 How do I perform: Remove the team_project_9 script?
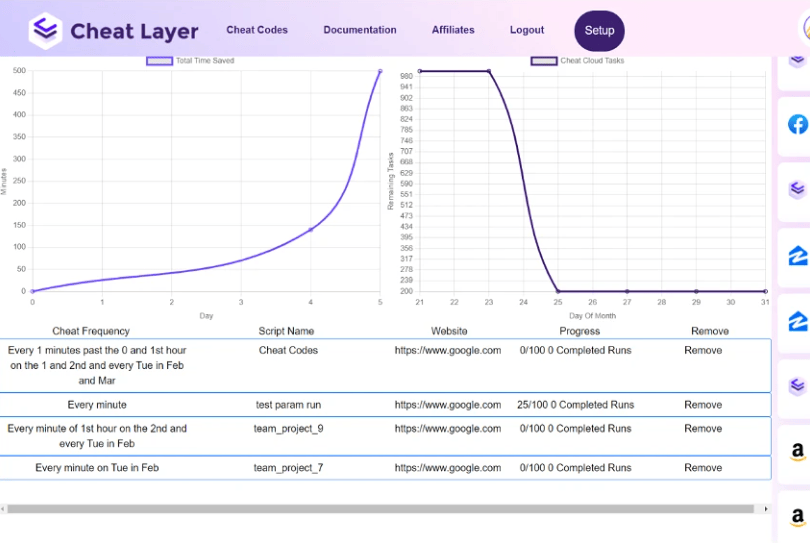pyautogui.click(x=703, y=428)
